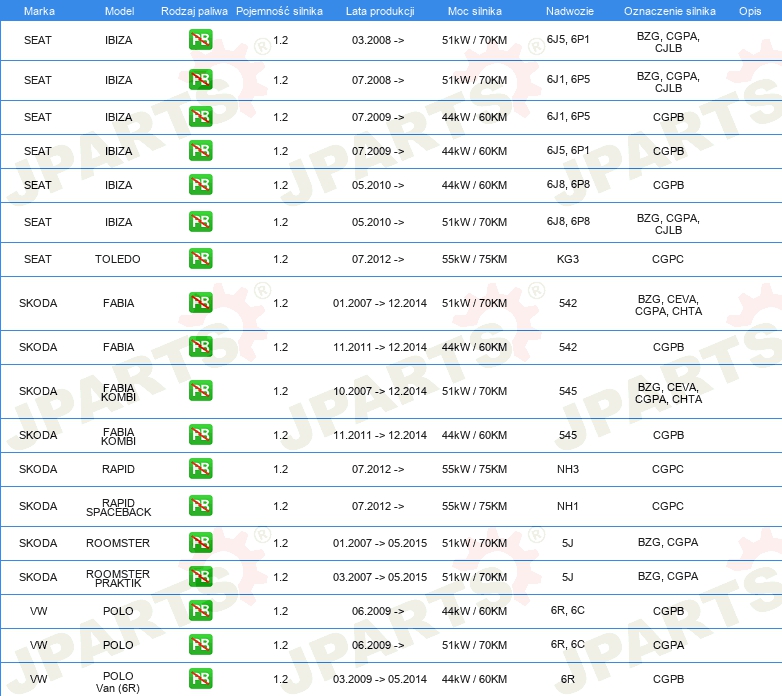Select SKODA brand cell in the ROOMSTER 01.2007 row
Image resolution: width=782 pixels, height=696 pixels.
click(38, 543)
